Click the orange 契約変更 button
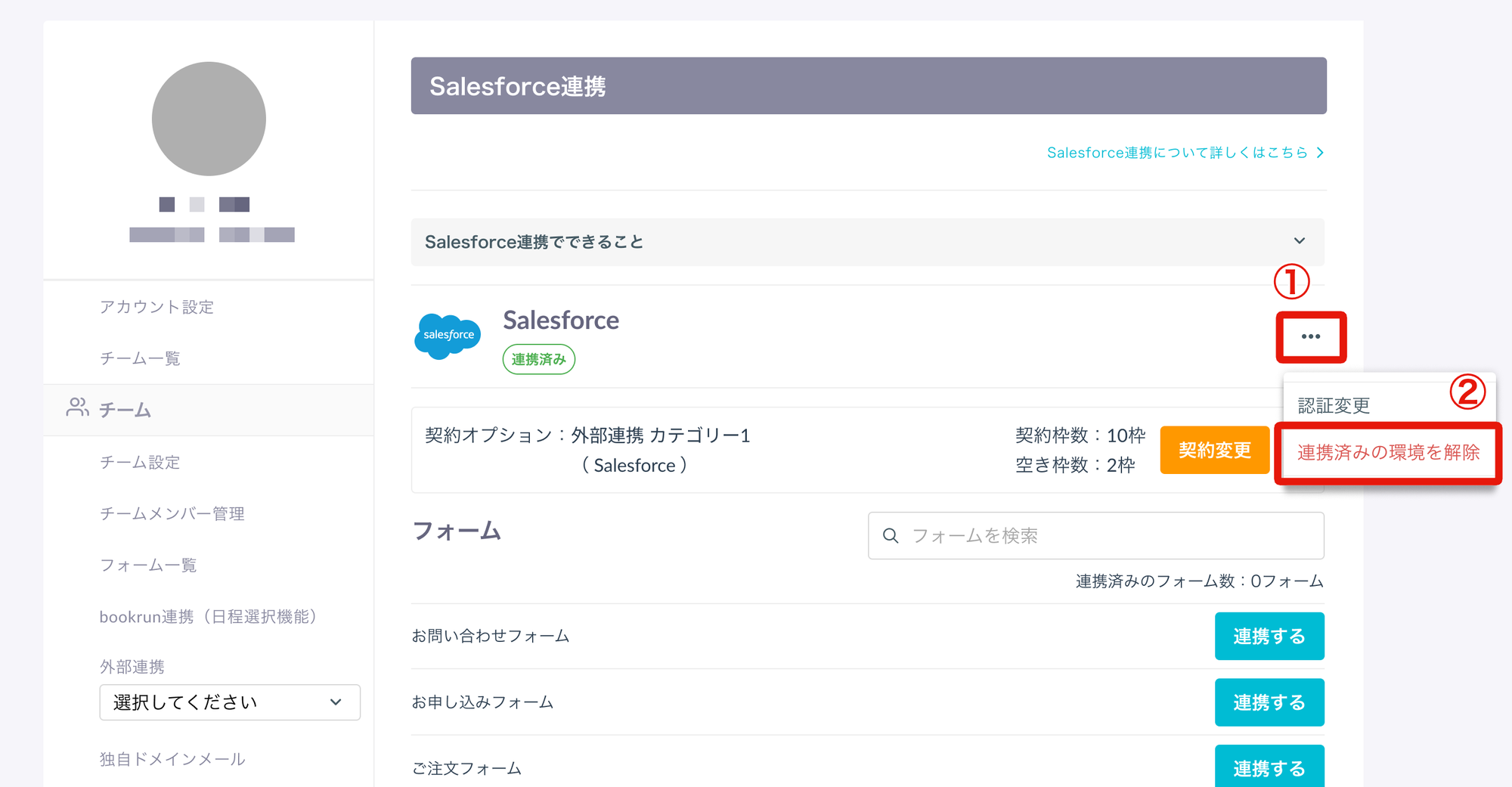This screenshot has width=1512, height=787. [1214, 451]
